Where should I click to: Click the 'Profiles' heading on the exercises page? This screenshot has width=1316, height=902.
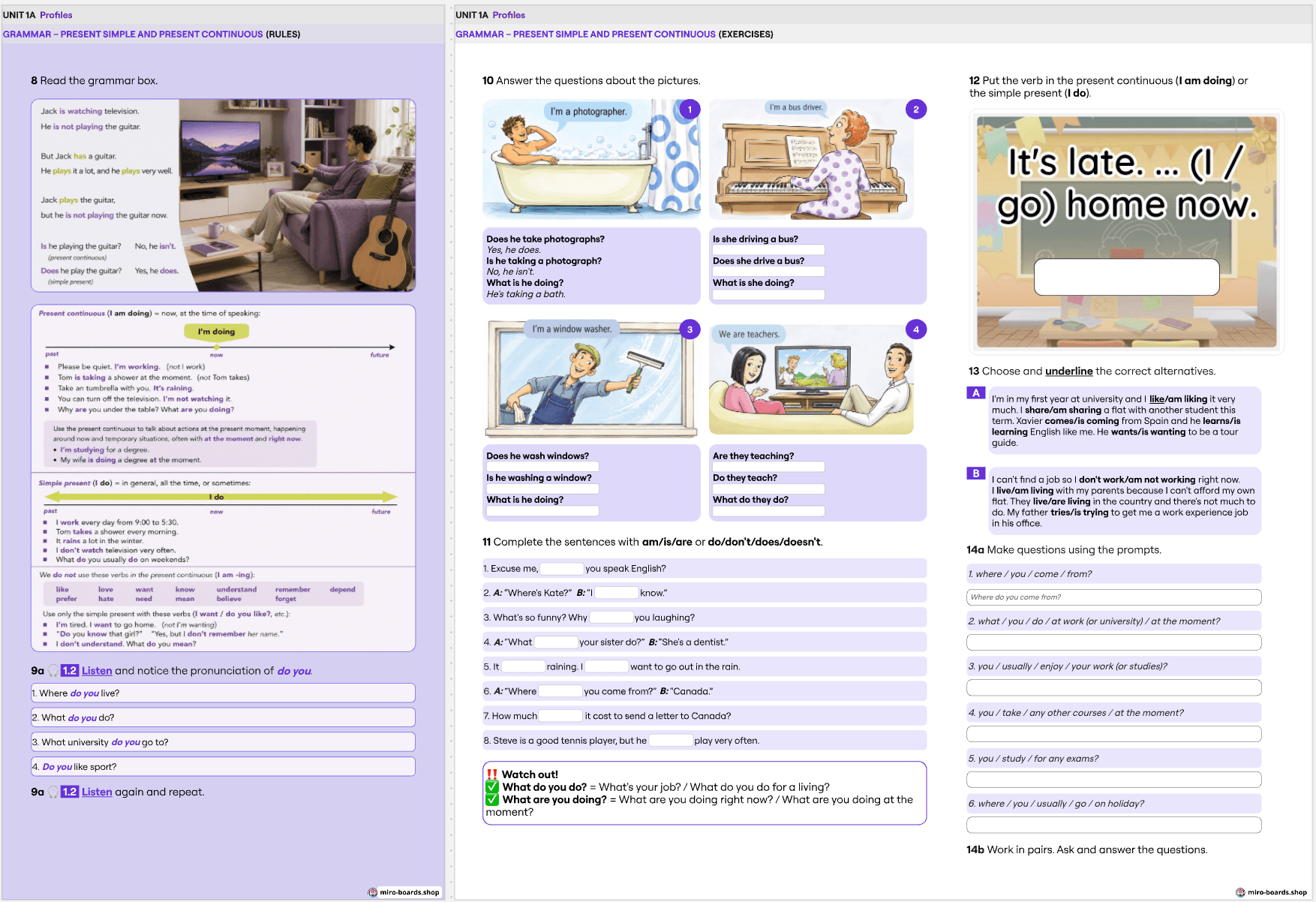click(509, 15)
